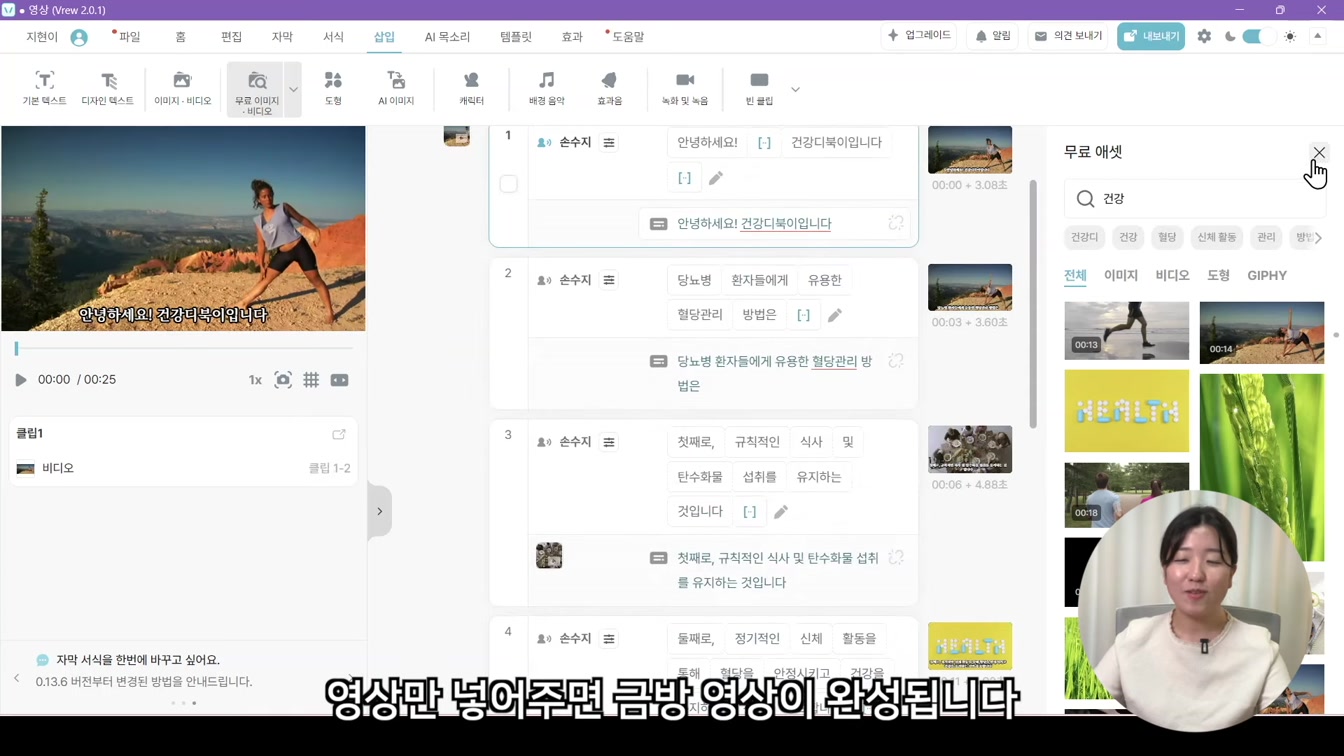Open the 자막 menu tab
Viewport: 1344px width, 756px height.
282,37
